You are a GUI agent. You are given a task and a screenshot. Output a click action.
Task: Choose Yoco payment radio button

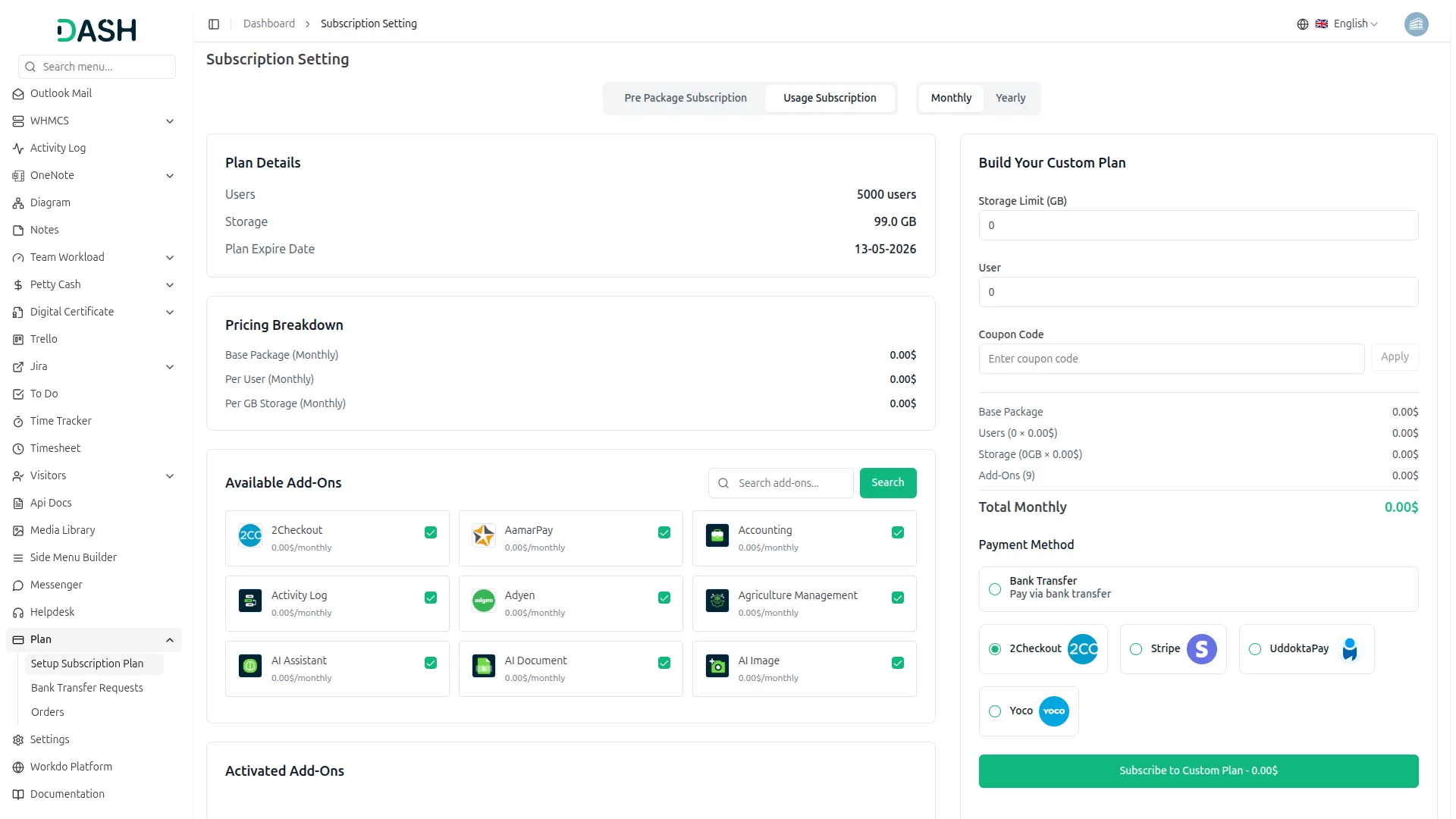(x=995, y=711)
